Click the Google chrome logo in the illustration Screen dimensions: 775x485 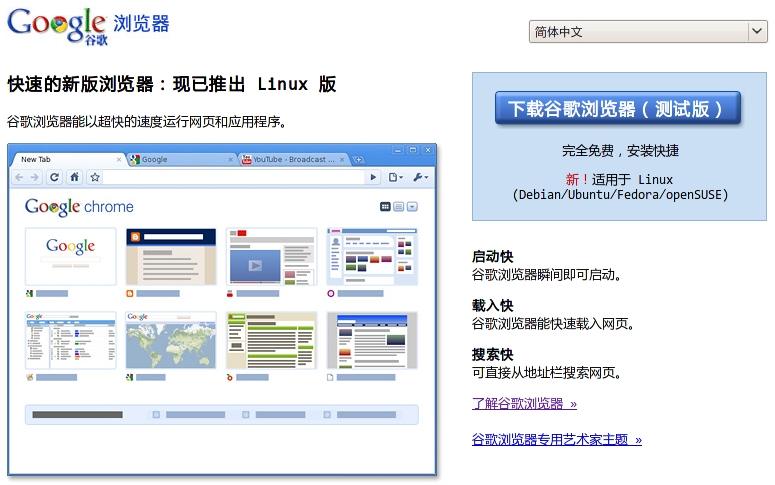coord(79,207)
